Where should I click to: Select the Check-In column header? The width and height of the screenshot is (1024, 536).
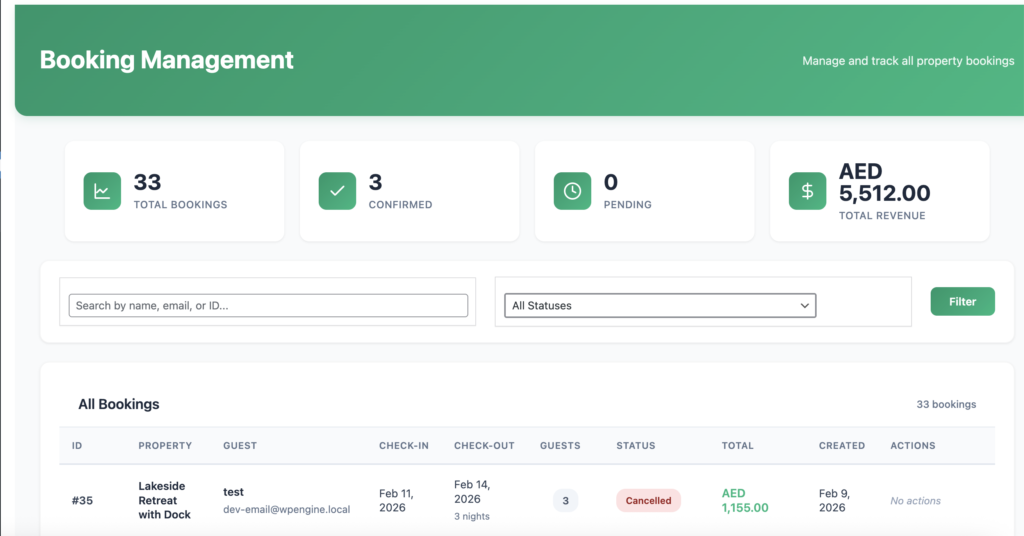pyautogui.click(x=404, y=446)
